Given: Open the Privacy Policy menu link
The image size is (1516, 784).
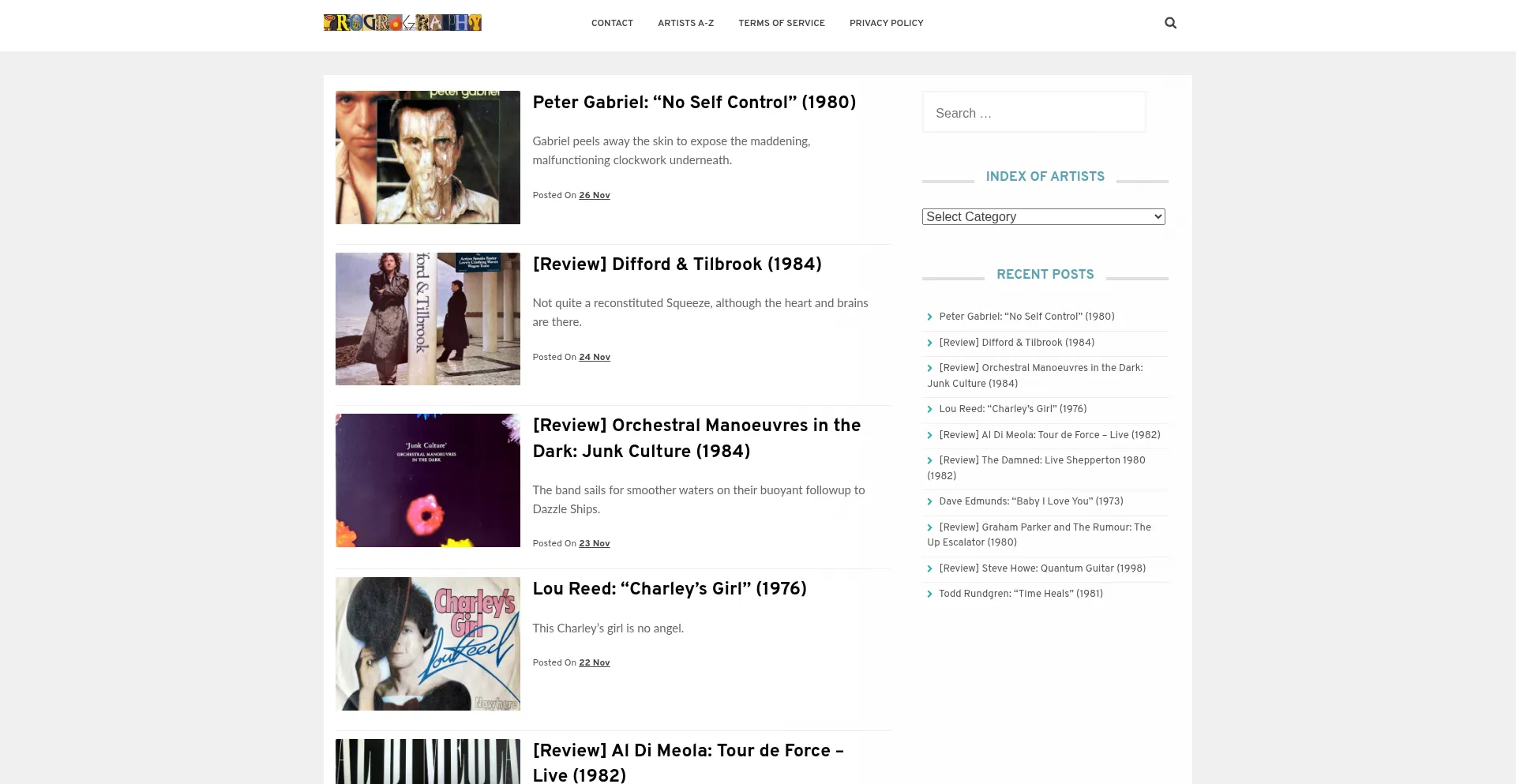Looking at the screenshot, I should (886, 23).
